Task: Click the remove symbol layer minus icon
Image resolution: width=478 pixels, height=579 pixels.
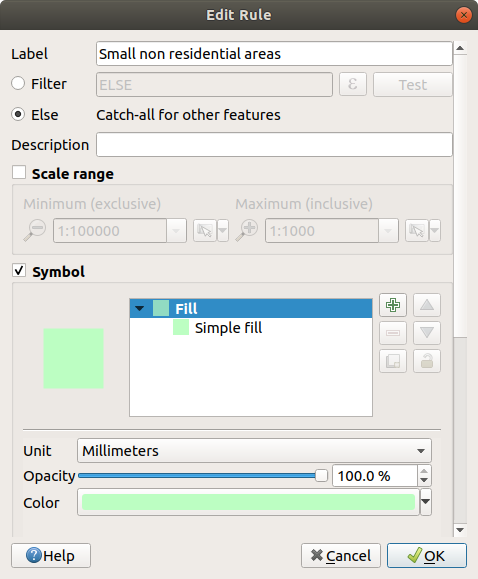Action: point(393,333)
